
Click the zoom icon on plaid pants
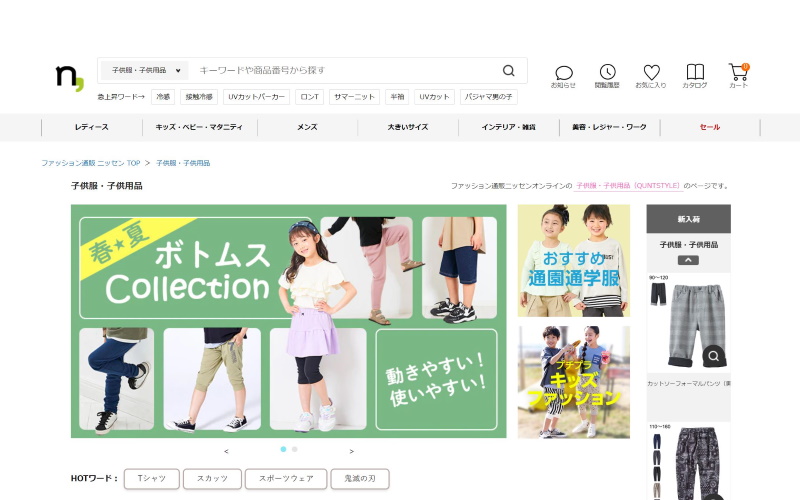click(x=713, y=356)
